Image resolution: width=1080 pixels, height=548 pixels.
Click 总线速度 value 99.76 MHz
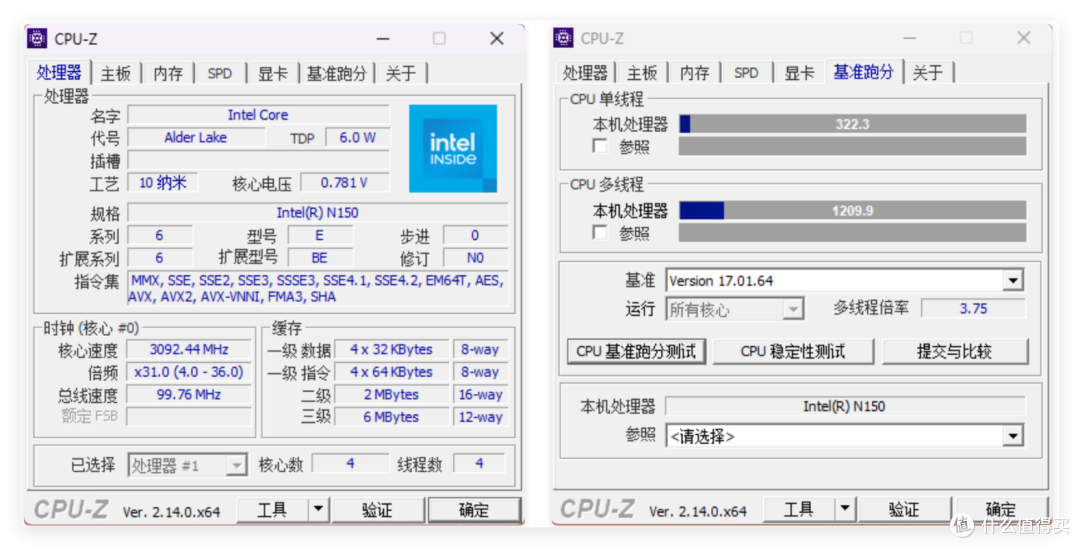(x=189, y=395)
